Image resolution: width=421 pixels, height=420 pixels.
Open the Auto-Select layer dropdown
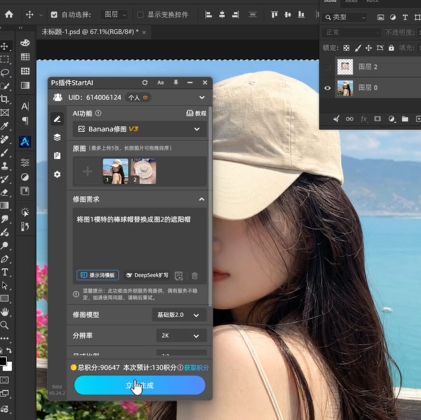[x=115, y=15]
